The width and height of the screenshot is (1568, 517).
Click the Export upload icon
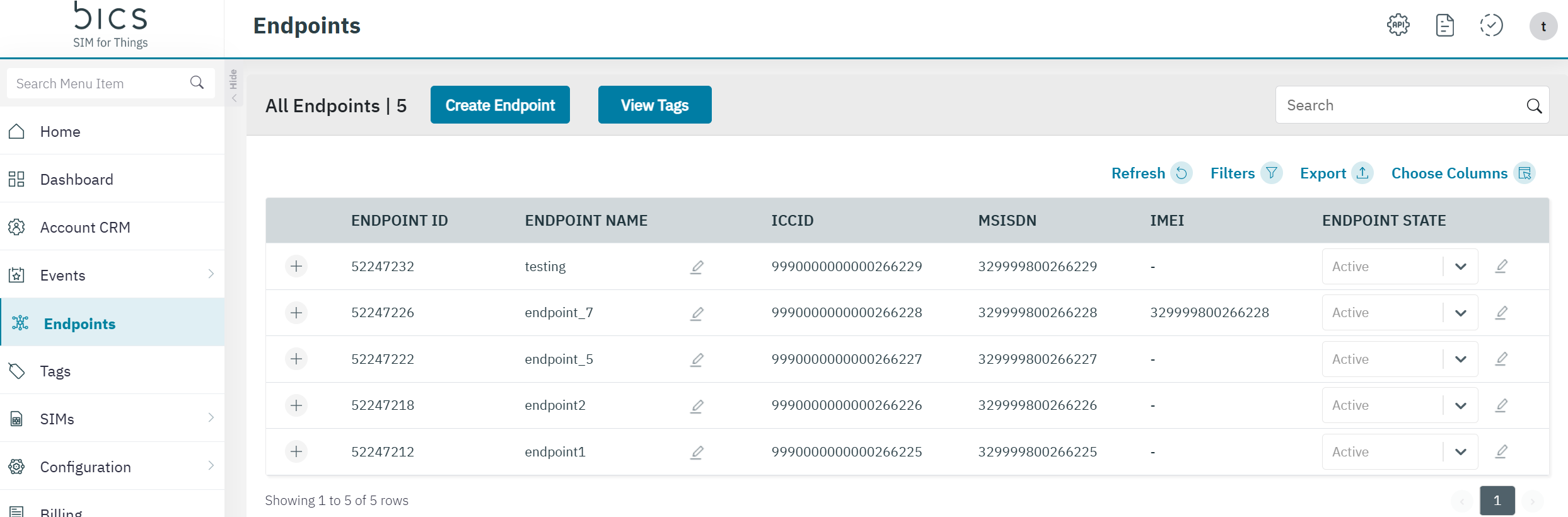[1362, 173]
